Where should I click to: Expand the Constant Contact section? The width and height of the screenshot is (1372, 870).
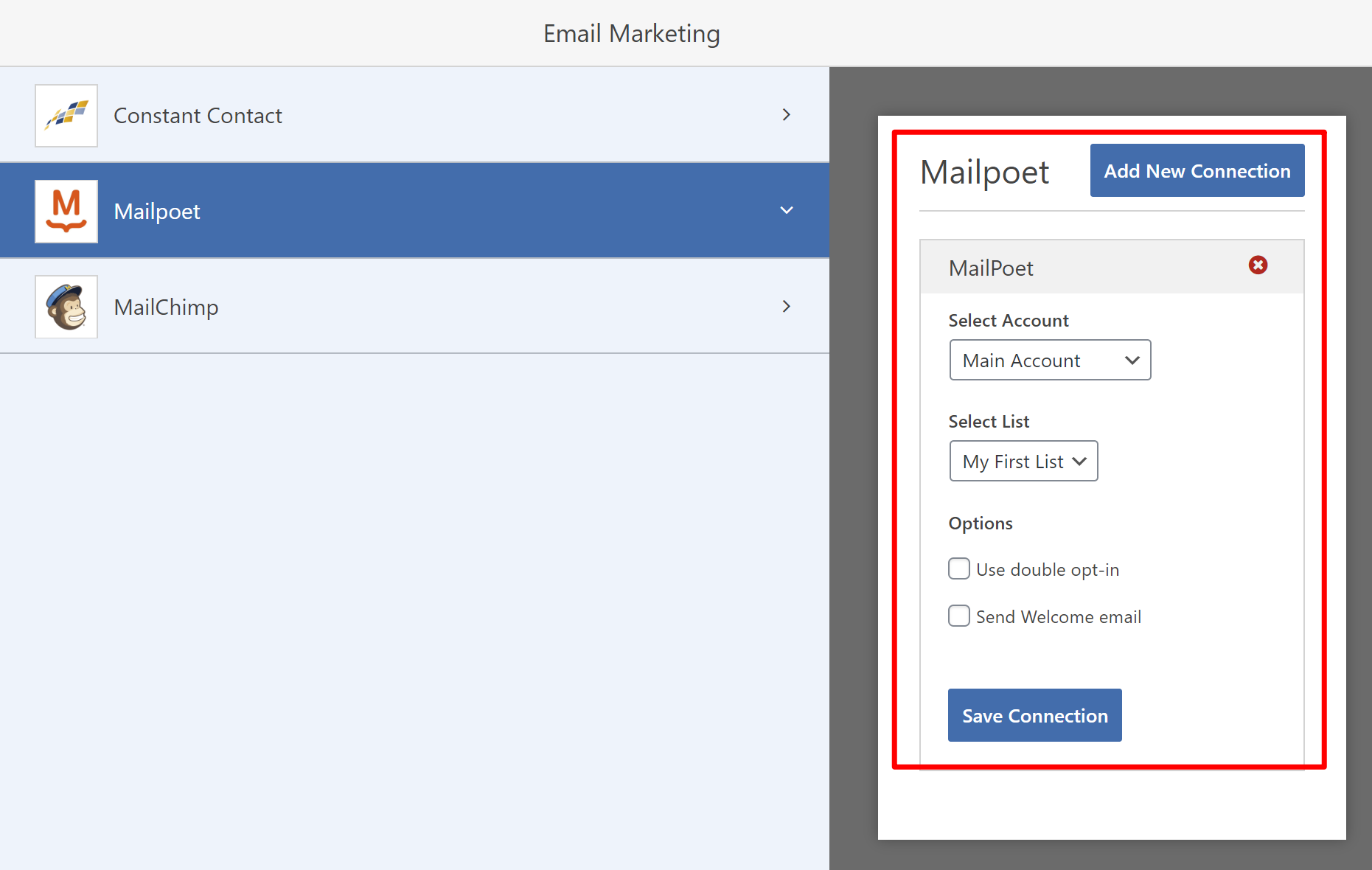coord(786,115)
